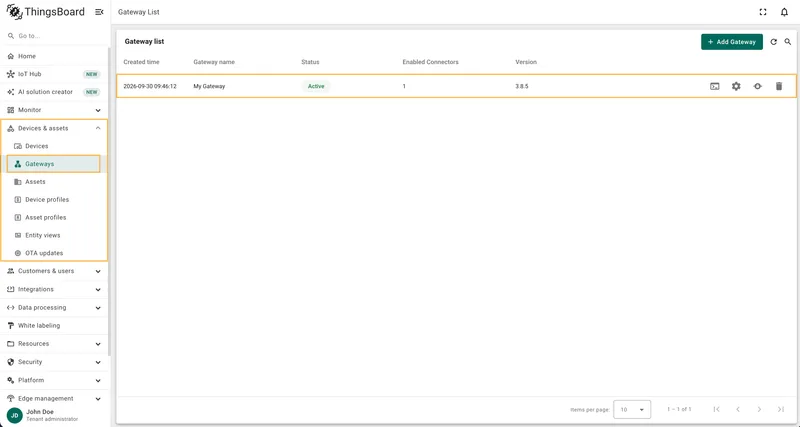The width and height of the screenshot is (800, 427).
Task: Sort by Gateway name column
Action: [x=214, y=62]
